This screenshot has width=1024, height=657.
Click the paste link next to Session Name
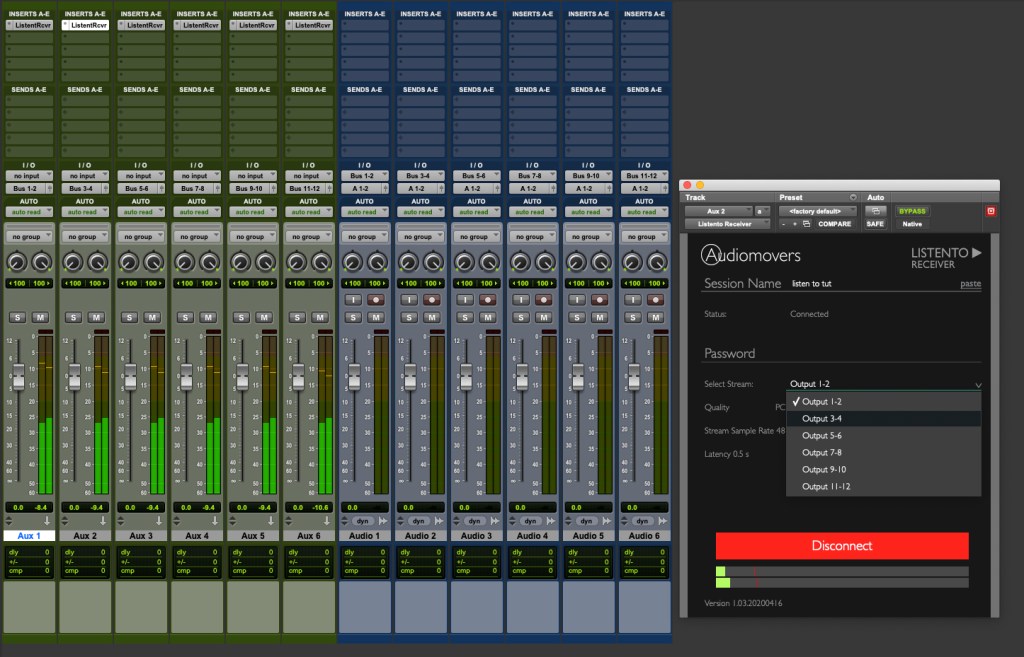click(x=970, y=284)
